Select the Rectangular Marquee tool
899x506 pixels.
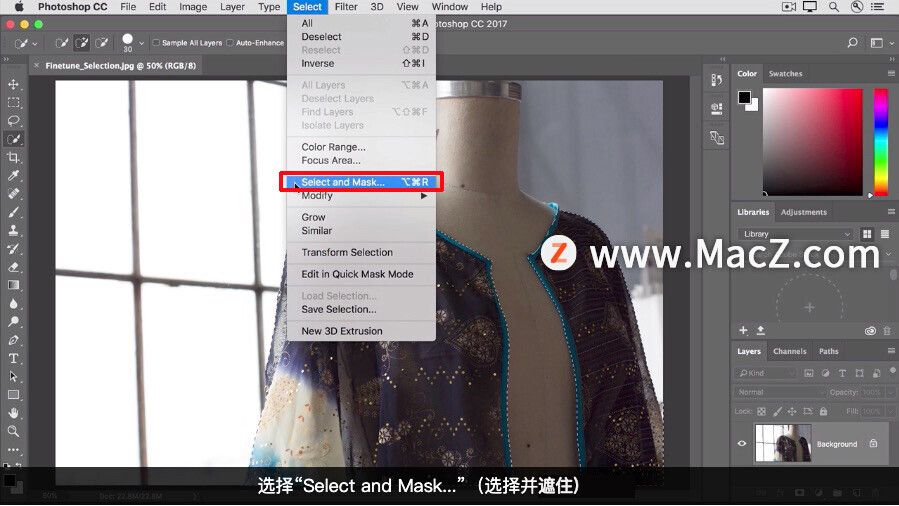(x=13, y=103)
